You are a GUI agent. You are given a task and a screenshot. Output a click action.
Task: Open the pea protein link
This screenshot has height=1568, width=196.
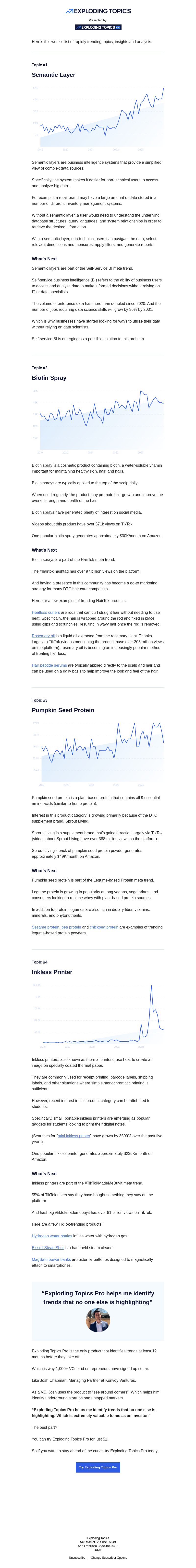pyautogui.click(x=71, y=927)
